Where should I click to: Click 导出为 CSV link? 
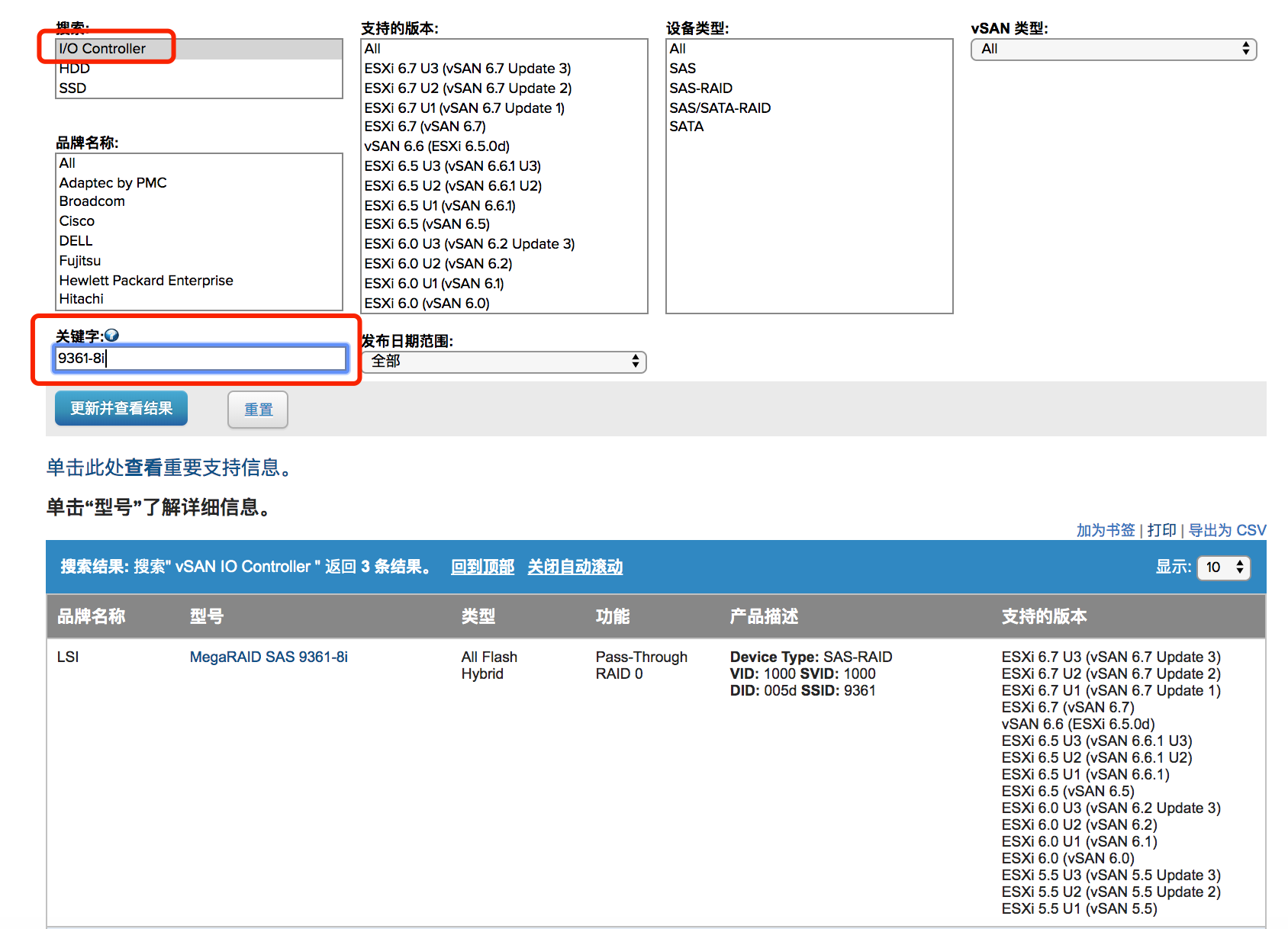pyautogui.click(x=1228, y=530)
